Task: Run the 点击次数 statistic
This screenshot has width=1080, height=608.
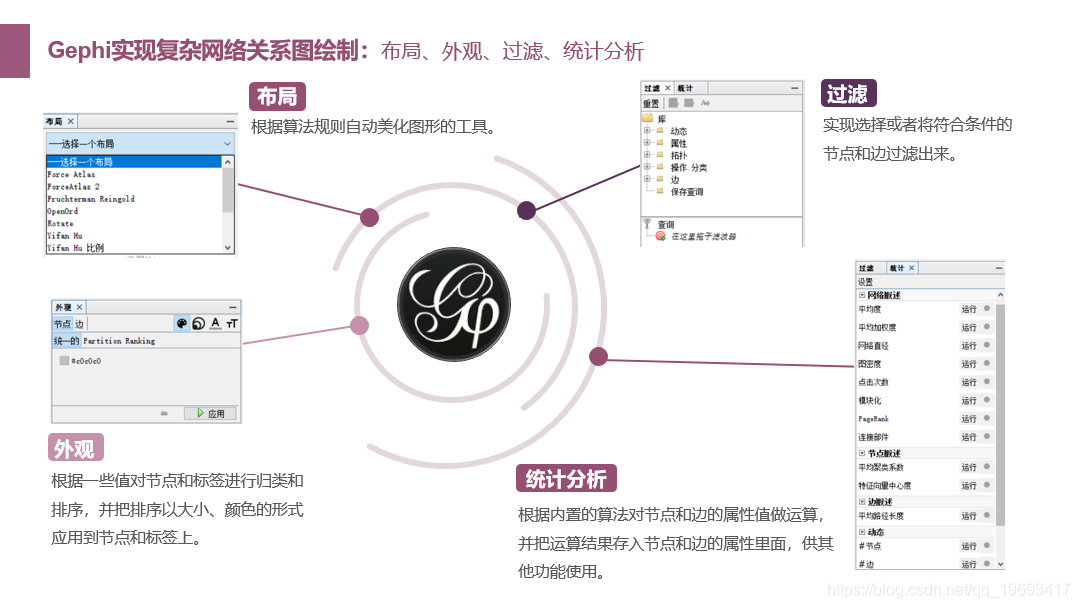Action: (968, 382)
